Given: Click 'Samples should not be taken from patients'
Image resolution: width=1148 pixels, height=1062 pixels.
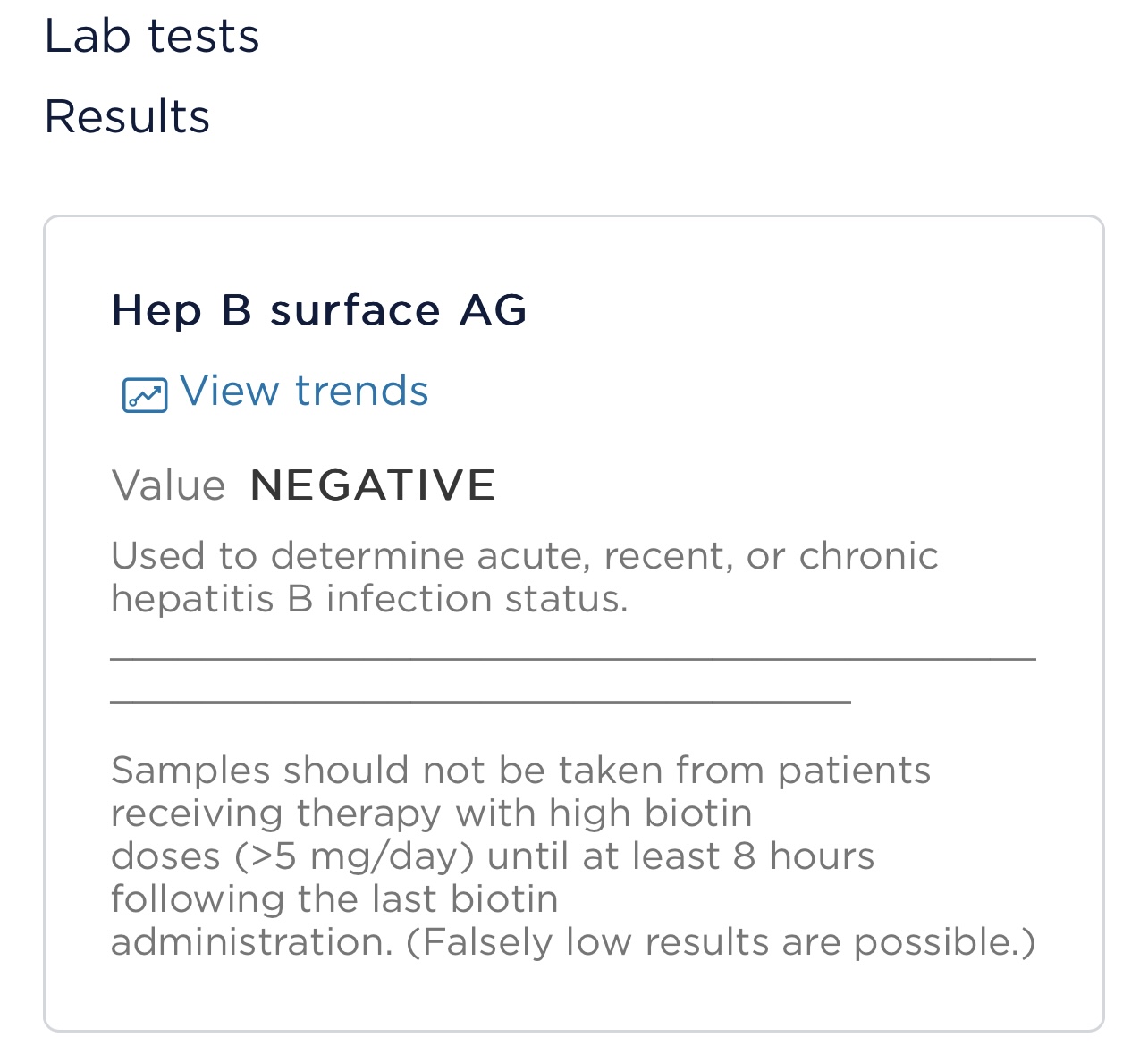Looking at the screenshot, I should pyautogui.click(x=521, y=771).
